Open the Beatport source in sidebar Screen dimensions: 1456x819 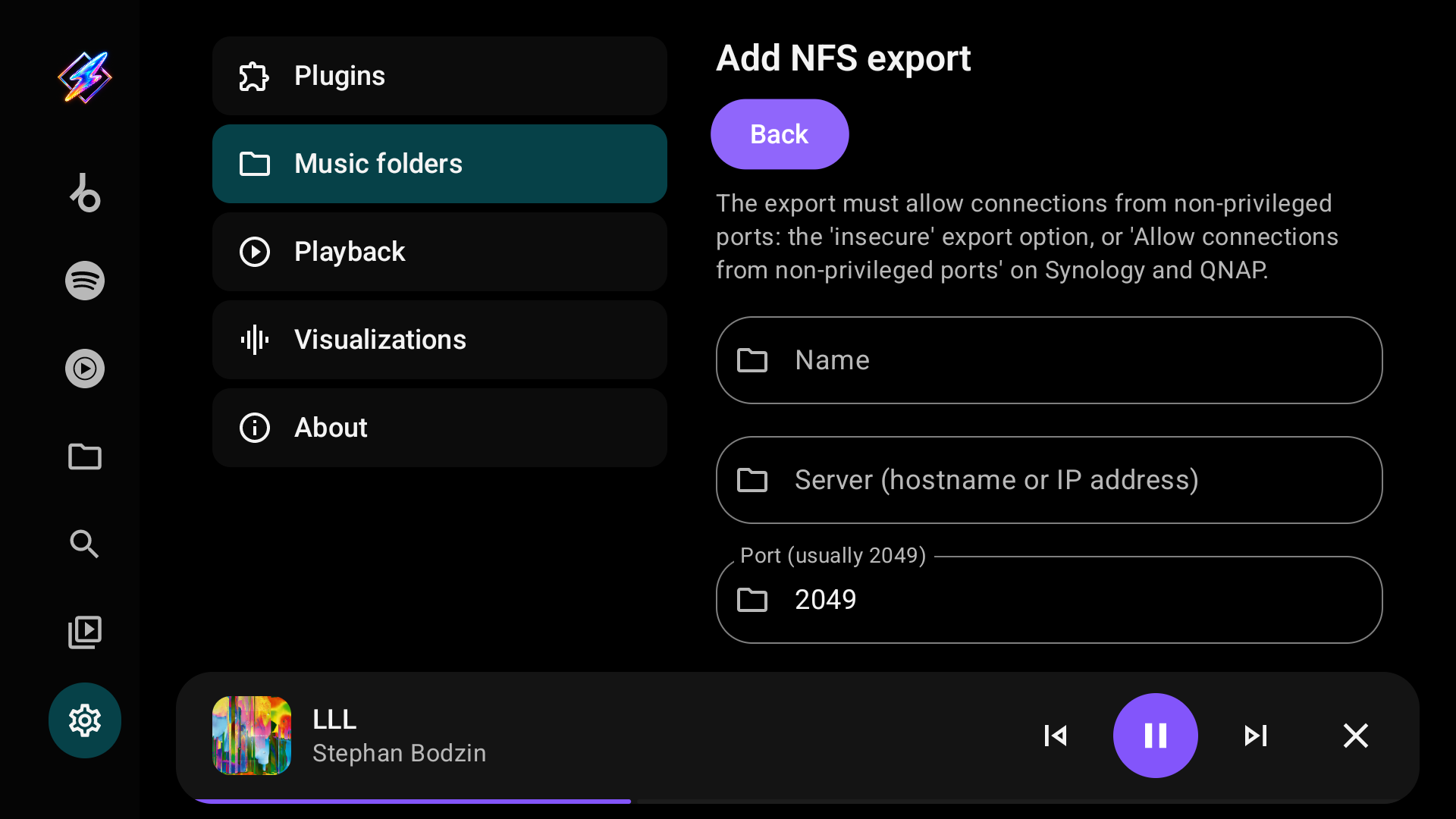(x=85, y=193)
